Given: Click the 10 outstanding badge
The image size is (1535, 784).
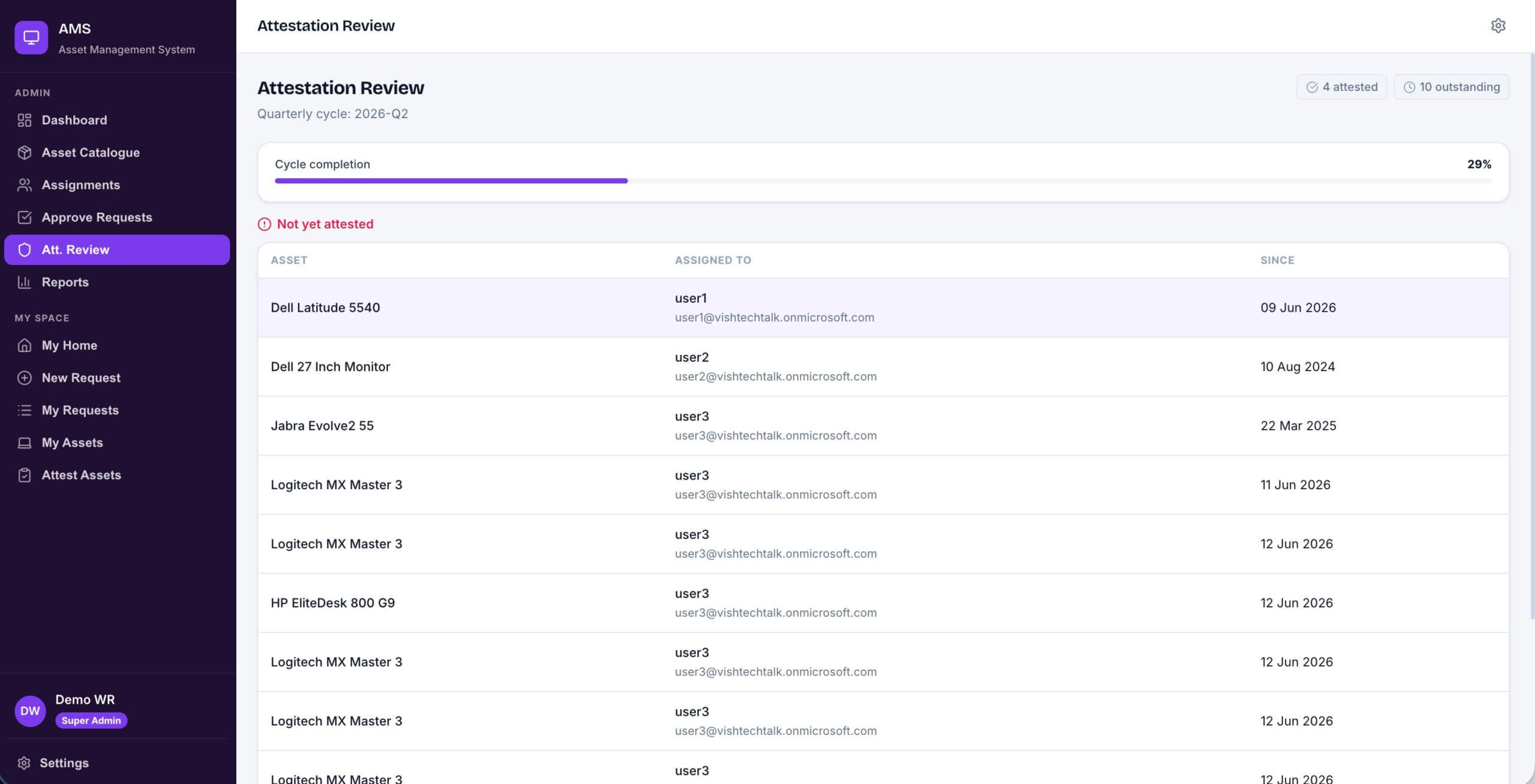Looking at the screenshot, I should click(1451, 87).
